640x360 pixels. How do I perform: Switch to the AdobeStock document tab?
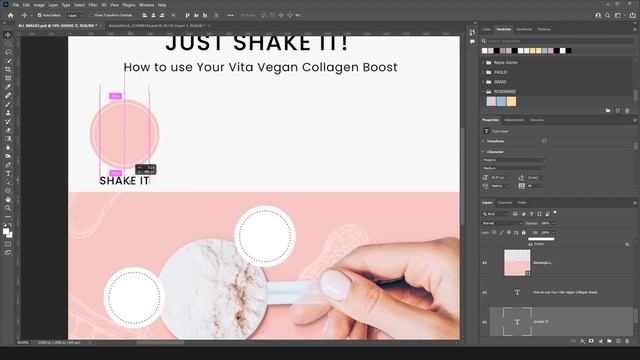157,26
